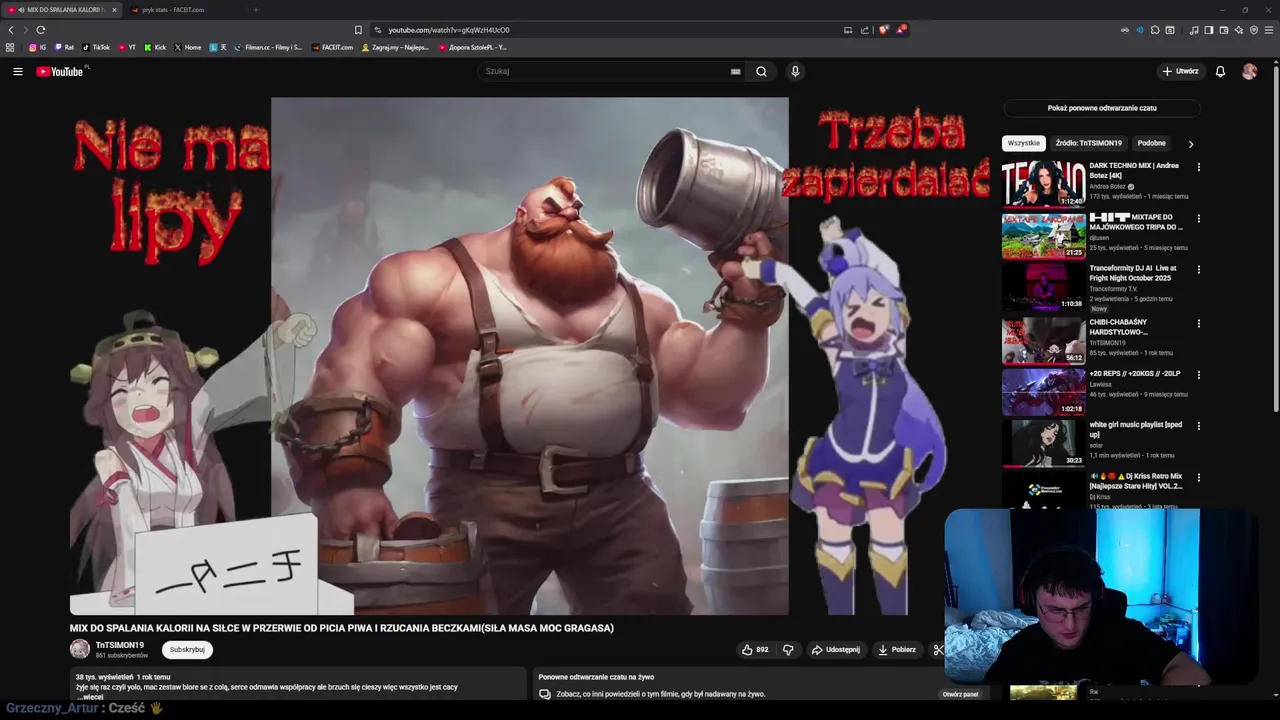This screenshot has width=1280, height=720.
Task: Like the video with thumbs up
Action: coord(755,650)
